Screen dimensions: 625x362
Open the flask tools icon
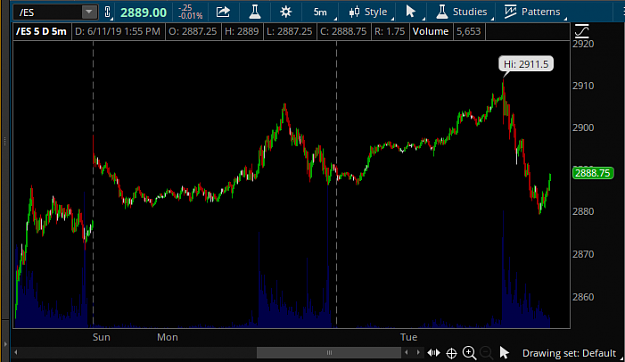[255, 12]
